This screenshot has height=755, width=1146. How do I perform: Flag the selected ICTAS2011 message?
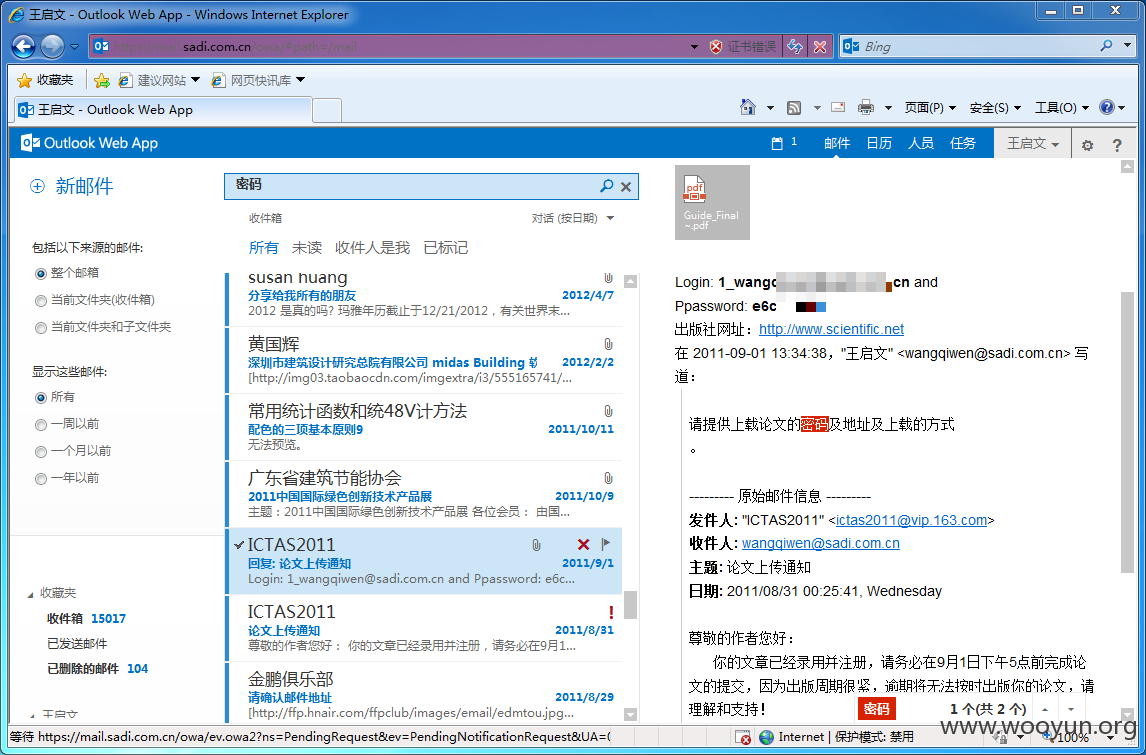click(605, 544)
